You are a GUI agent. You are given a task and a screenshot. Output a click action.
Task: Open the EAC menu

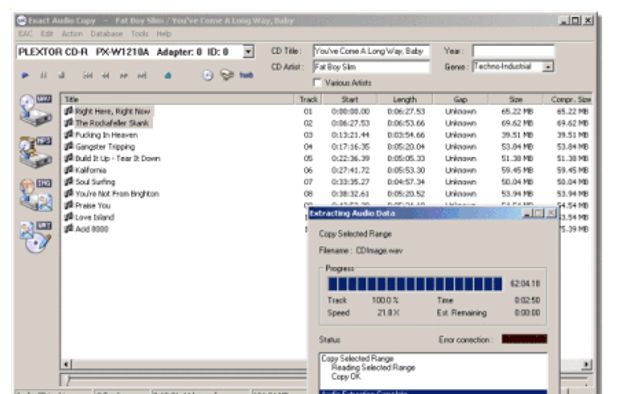(x=26, y=34)
